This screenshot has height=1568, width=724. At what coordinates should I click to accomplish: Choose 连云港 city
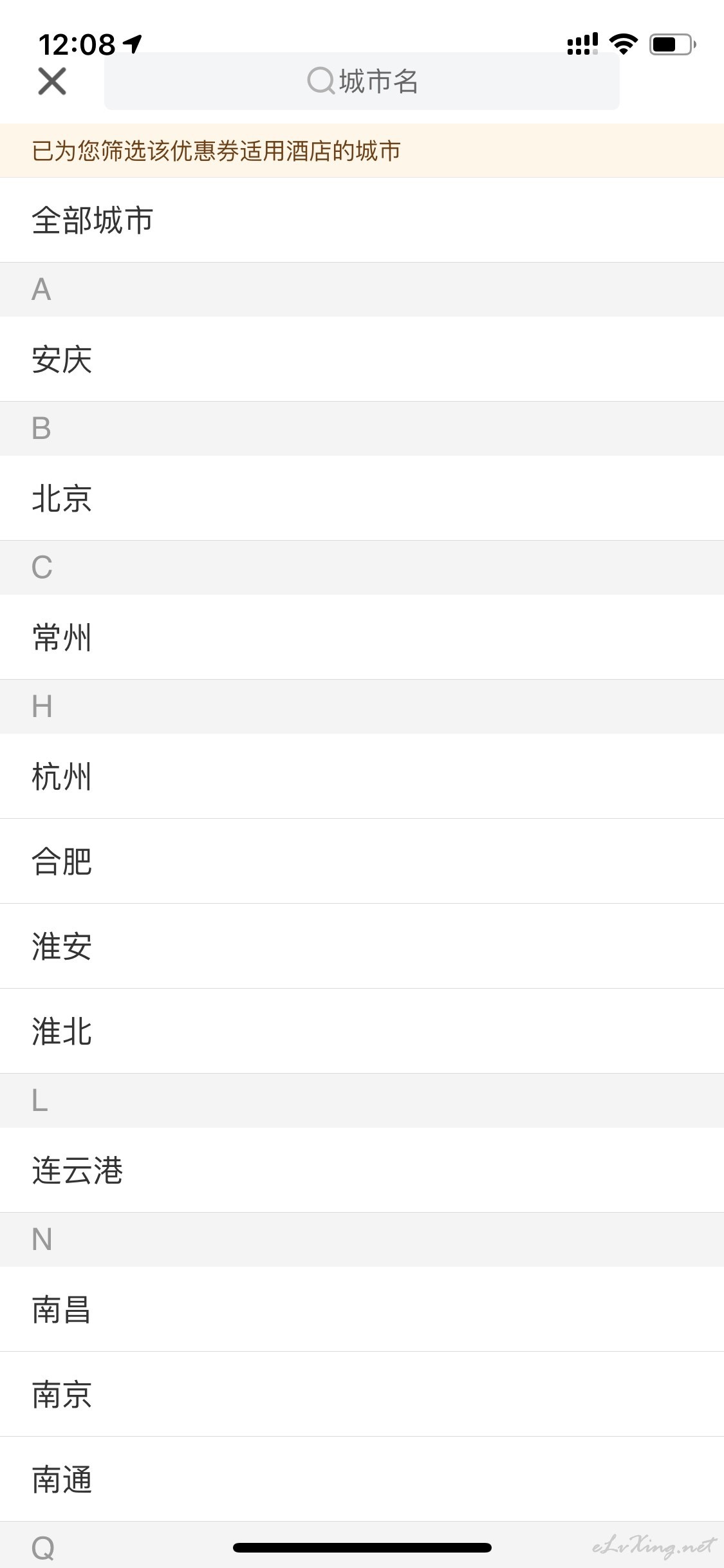[362, 1170]
